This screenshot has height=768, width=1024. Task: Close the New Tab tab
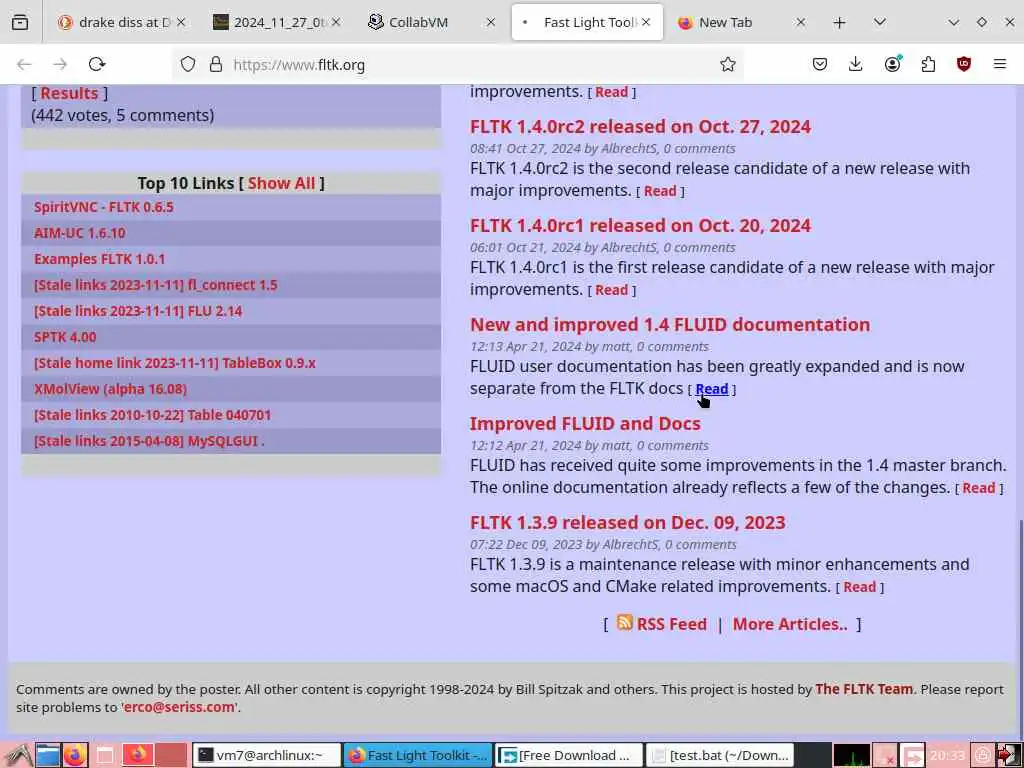click(801, 22)
